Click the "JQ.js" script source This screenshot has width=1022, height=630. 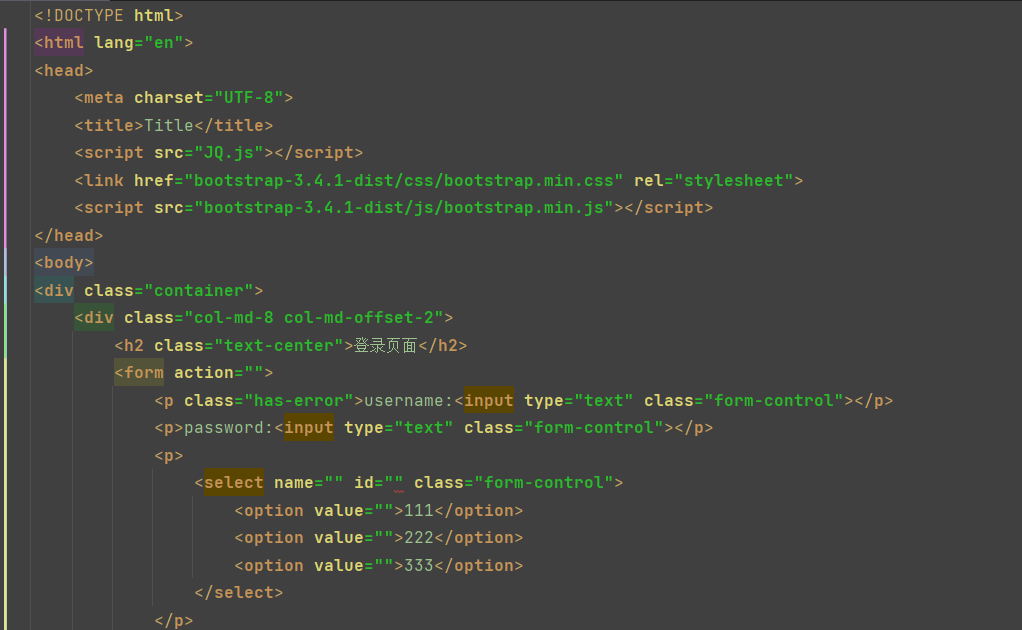click(x=229, y=152)
